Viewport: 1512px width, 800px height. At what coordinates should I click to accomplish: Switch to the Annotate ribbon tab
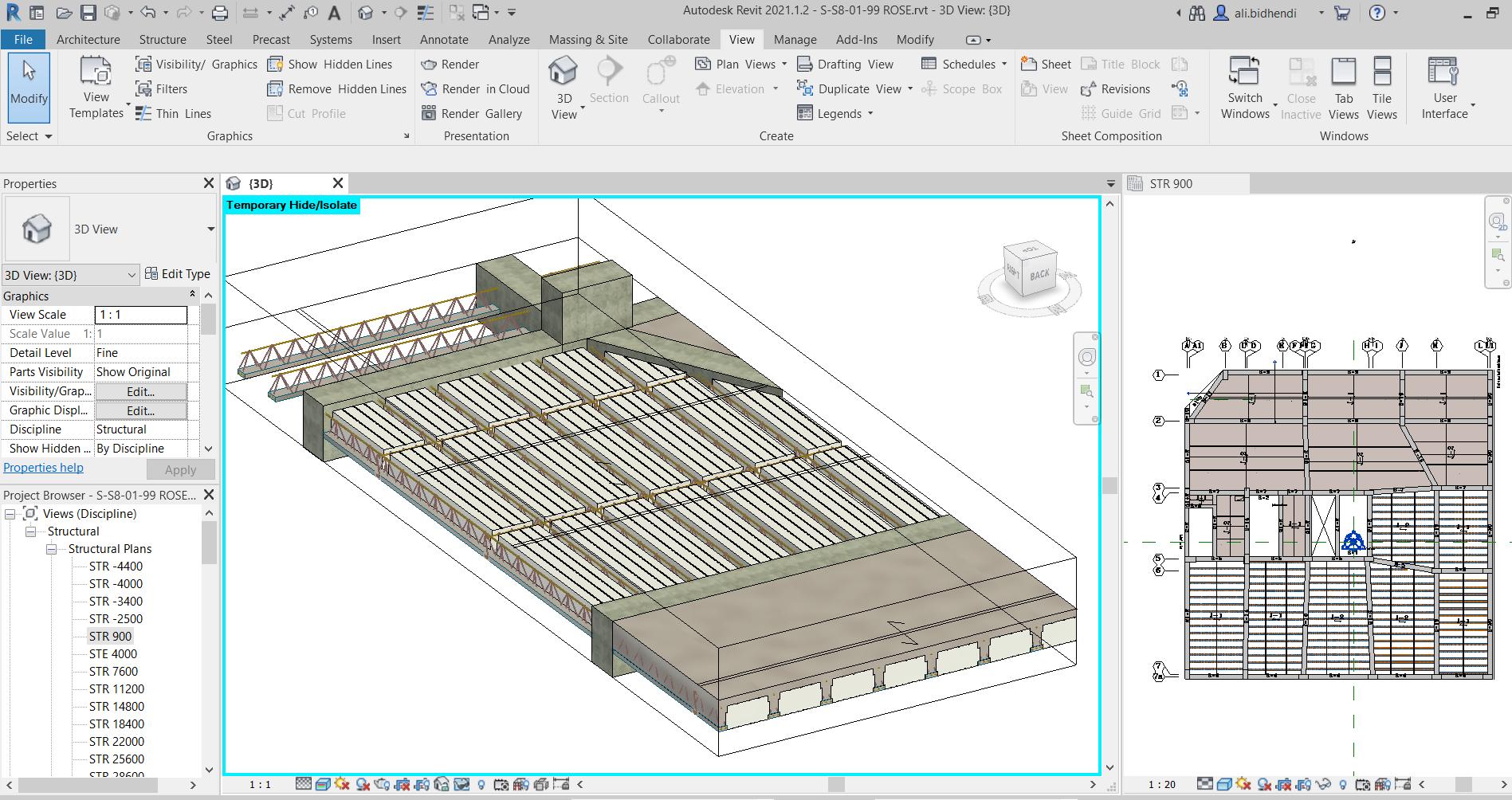point(444,39)
